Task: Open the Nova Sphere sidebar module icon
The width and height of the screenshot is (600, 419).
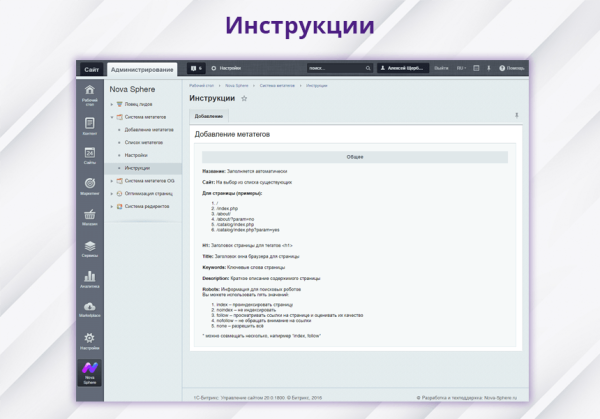Action: click(90, 373)
